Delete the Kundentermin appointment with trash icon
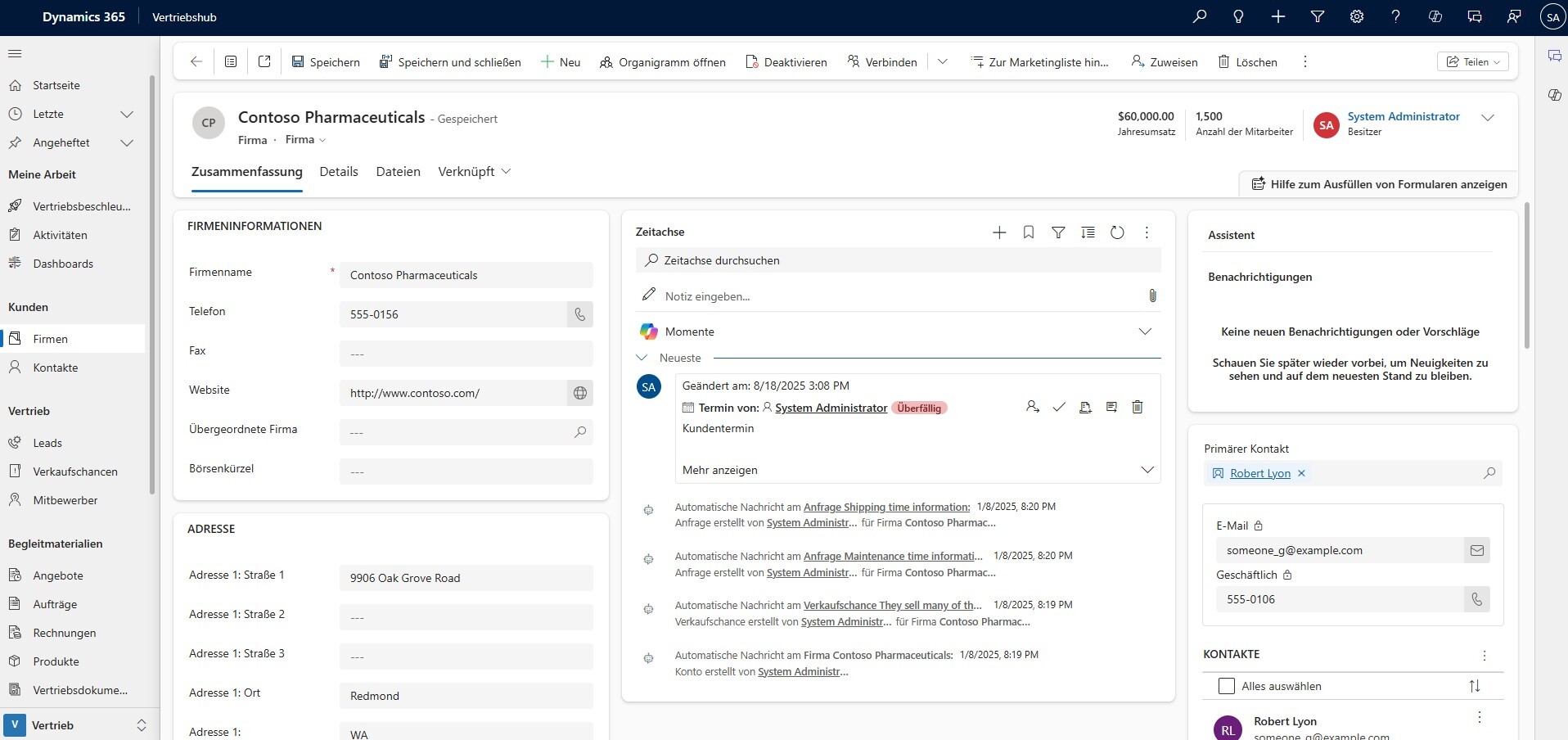 (1137, 407)
